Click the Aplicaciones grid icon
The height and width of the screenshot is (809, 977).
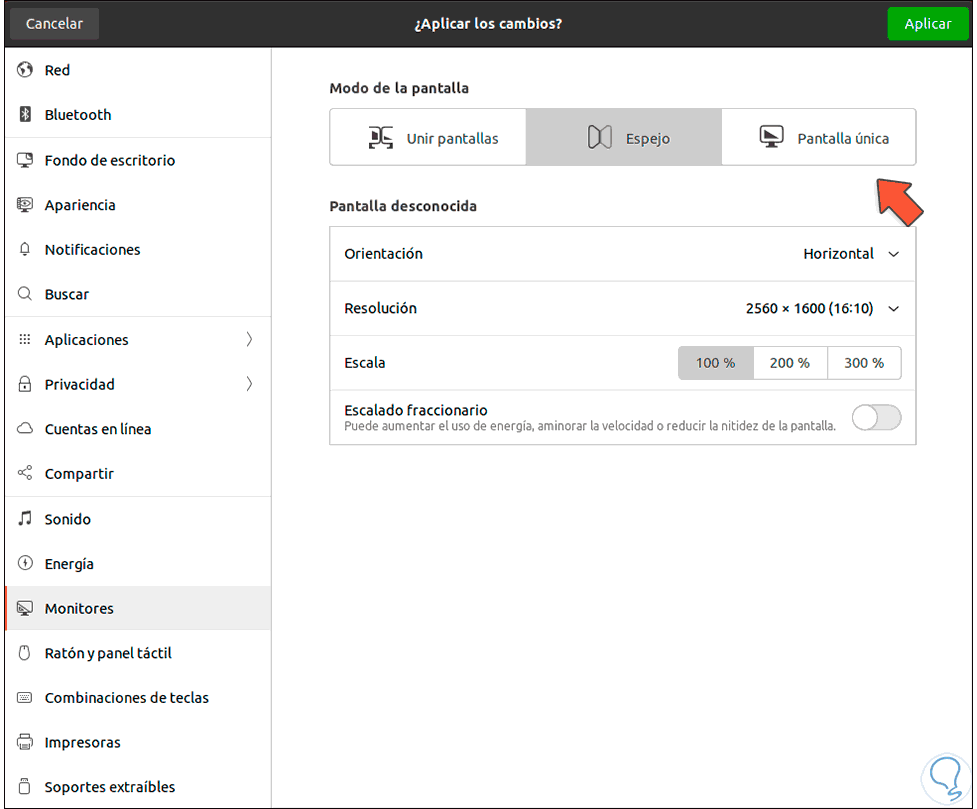pyautogui.click(x=25, y=339)
